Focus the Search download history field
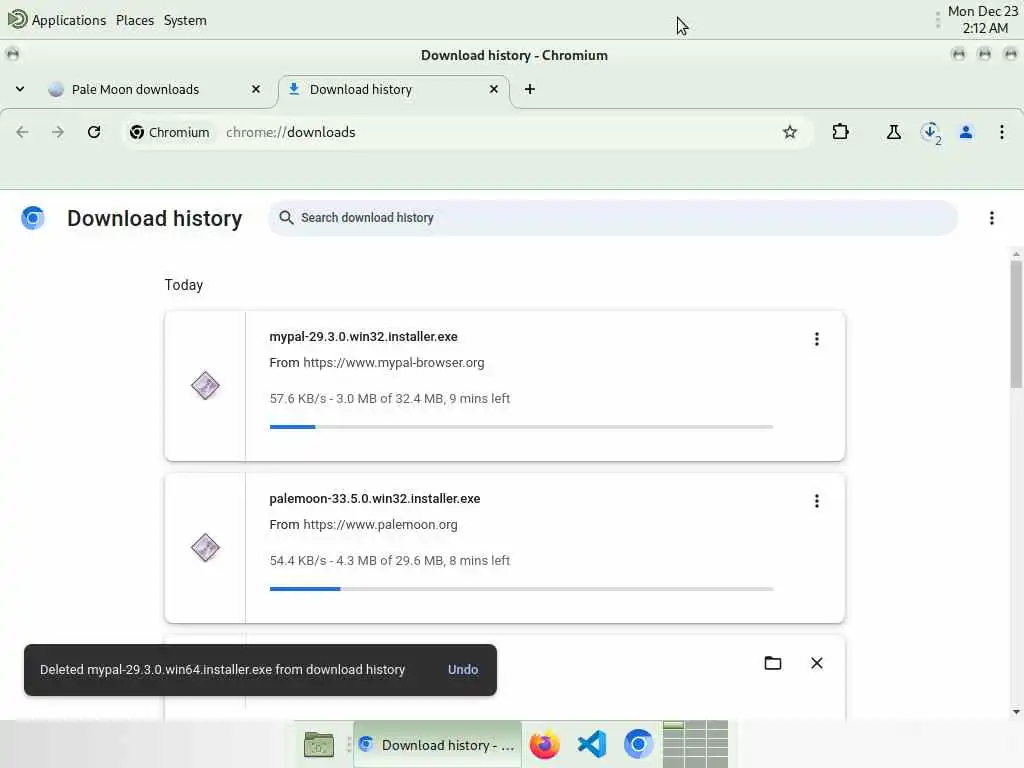 pyautogui.click(x=613, y=218)
